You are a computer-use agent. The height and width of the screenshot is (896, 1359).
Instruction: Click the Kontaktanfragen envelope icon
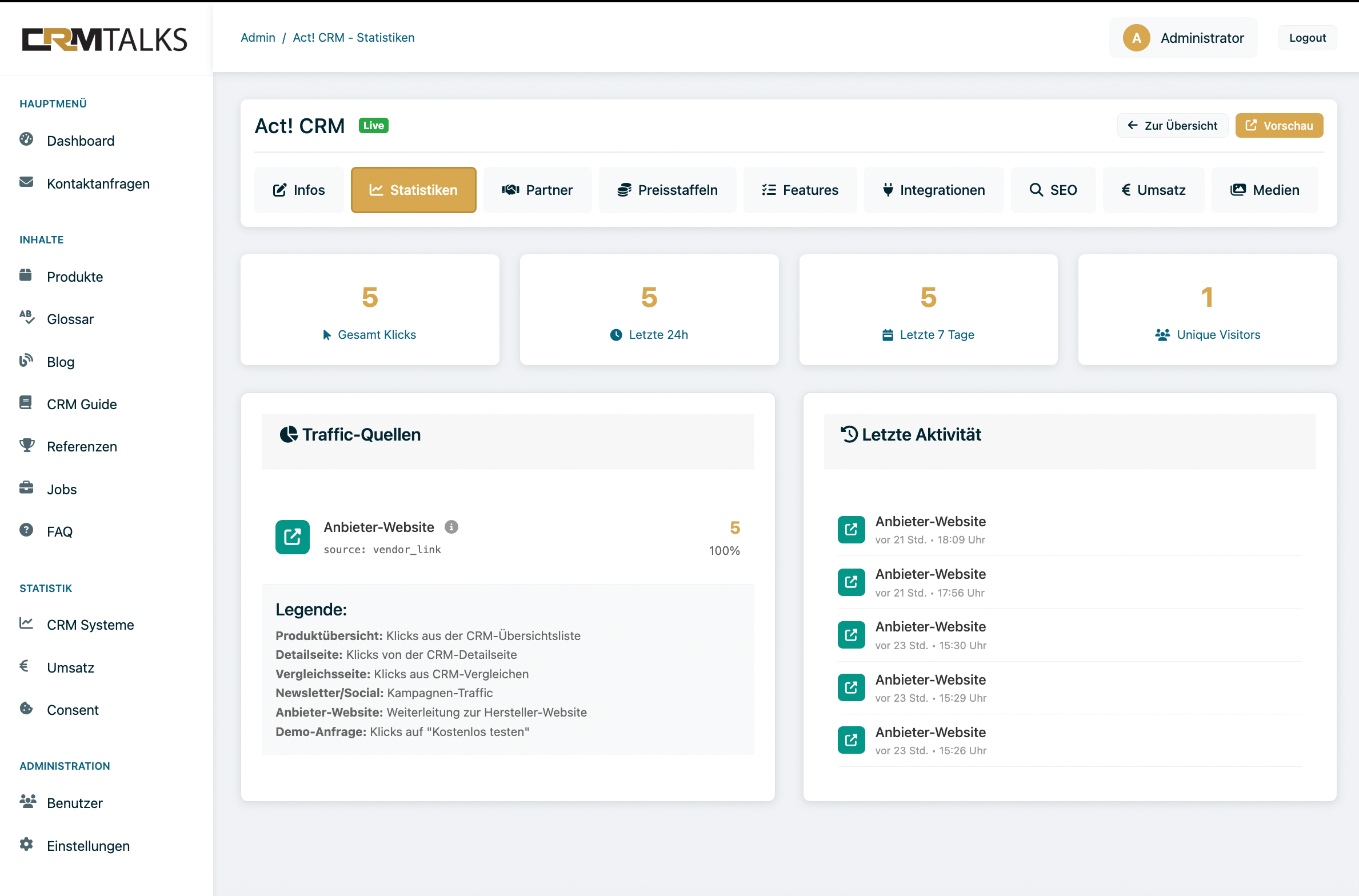pyautogui.click(x=26, y=182)
